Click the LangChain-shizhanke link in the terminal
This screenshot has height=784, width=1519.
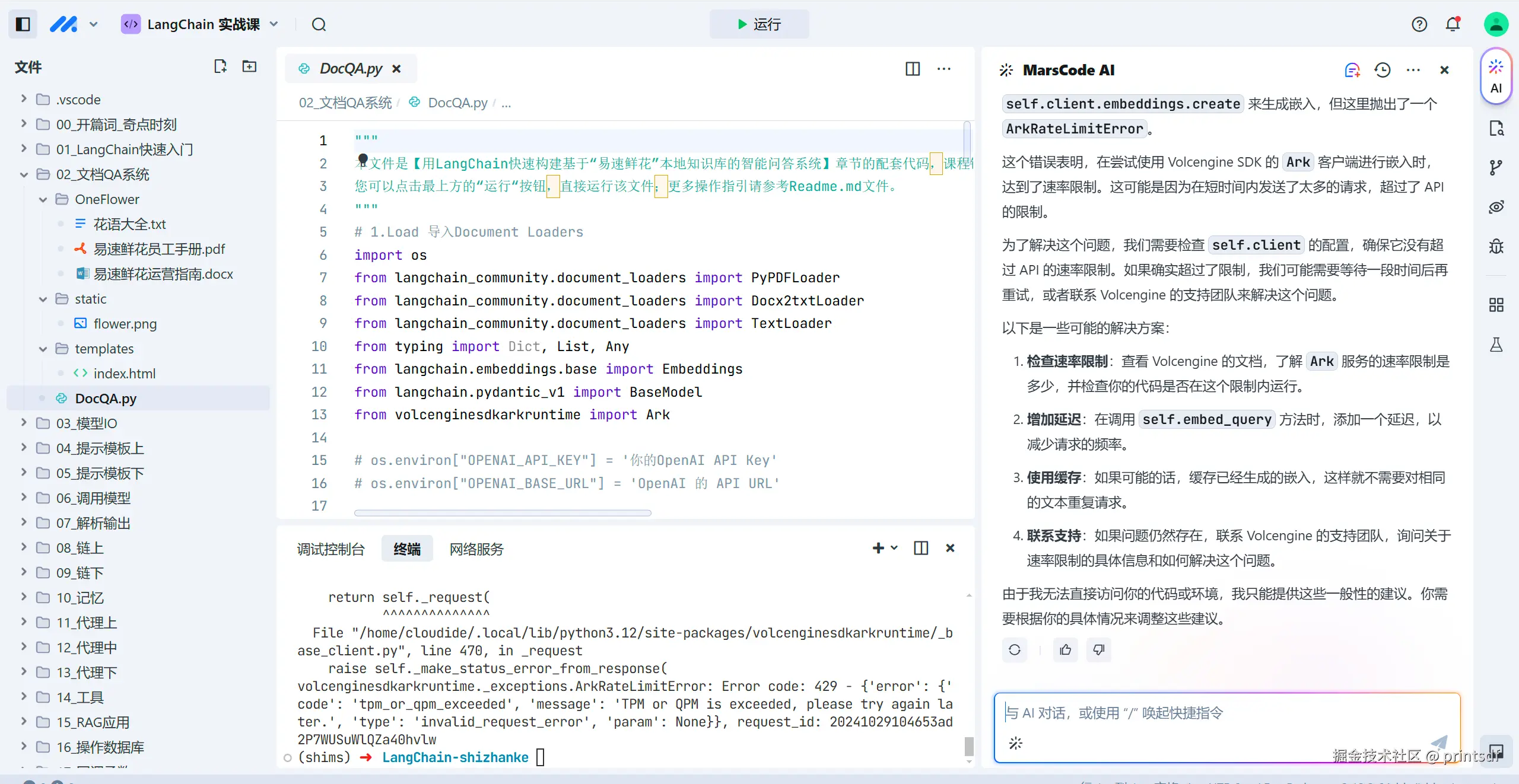coord(455,757)
